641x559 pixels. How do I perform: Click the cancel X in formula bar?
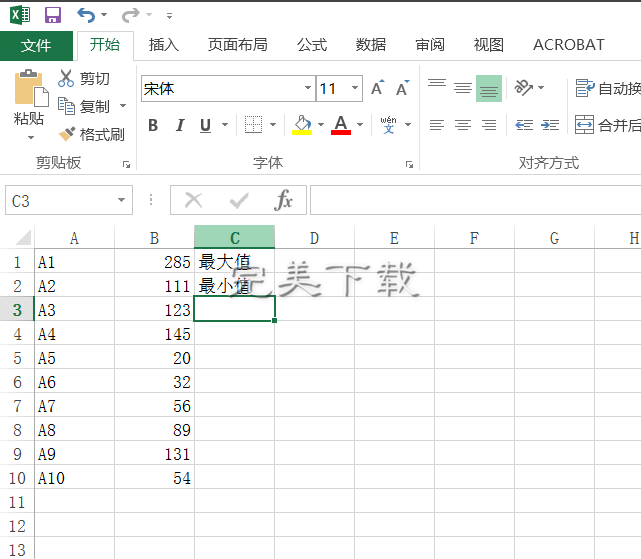pyautogui.click(x=194, y=200)
